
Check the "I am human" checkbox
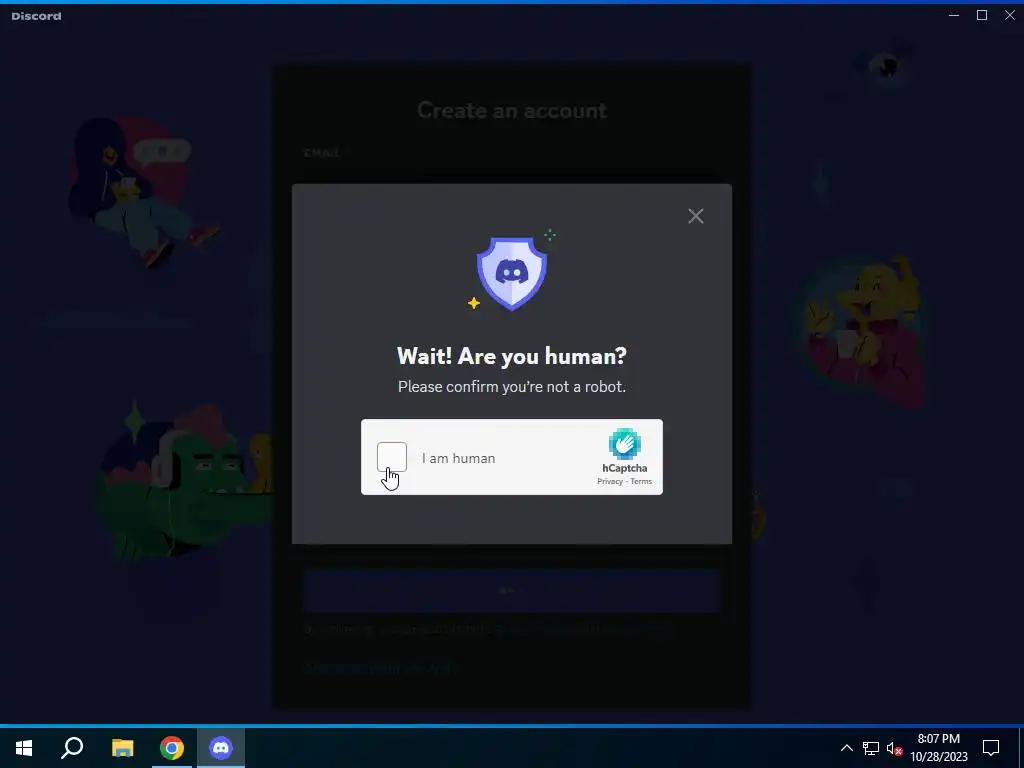392,457
